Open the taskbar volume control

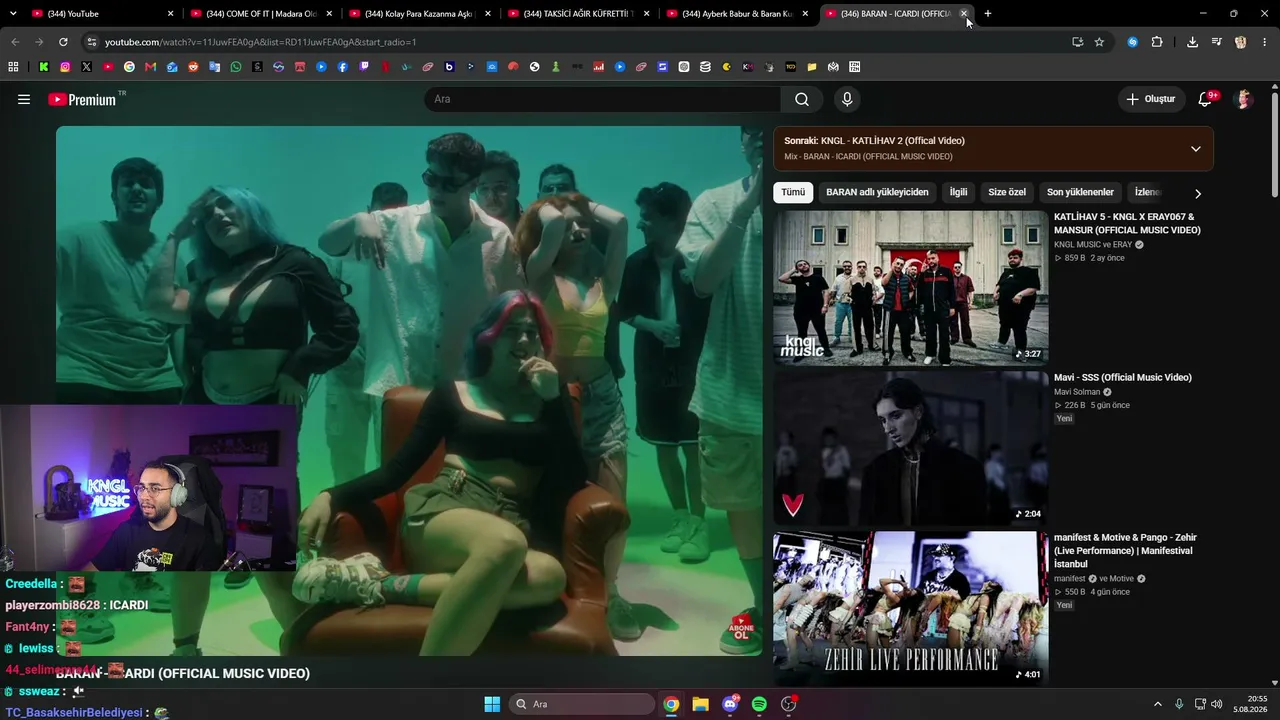pos(1217,704)
